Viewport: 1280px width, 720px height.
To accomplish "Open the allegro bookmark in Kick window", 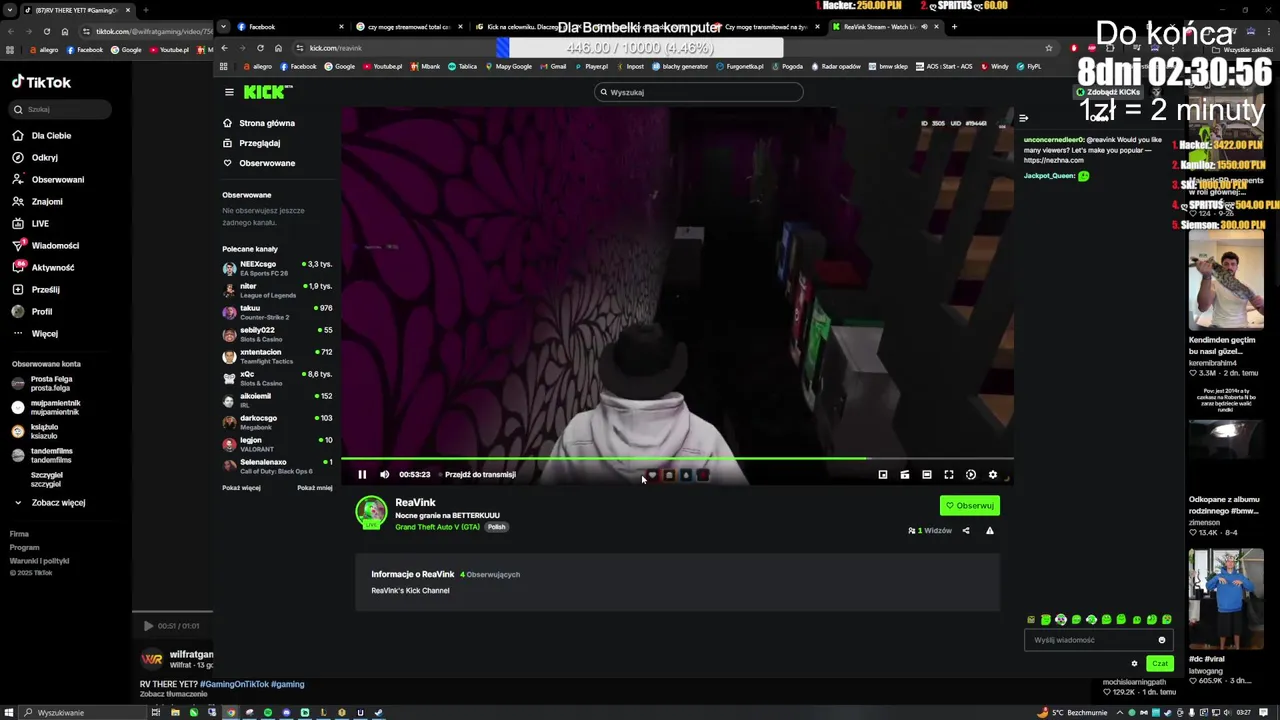I will pos(257,67).
